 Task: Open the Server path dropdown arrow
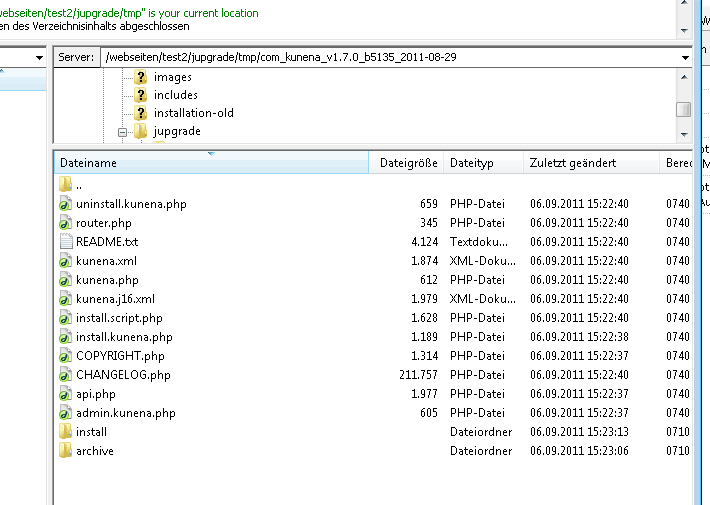(685, 58)
